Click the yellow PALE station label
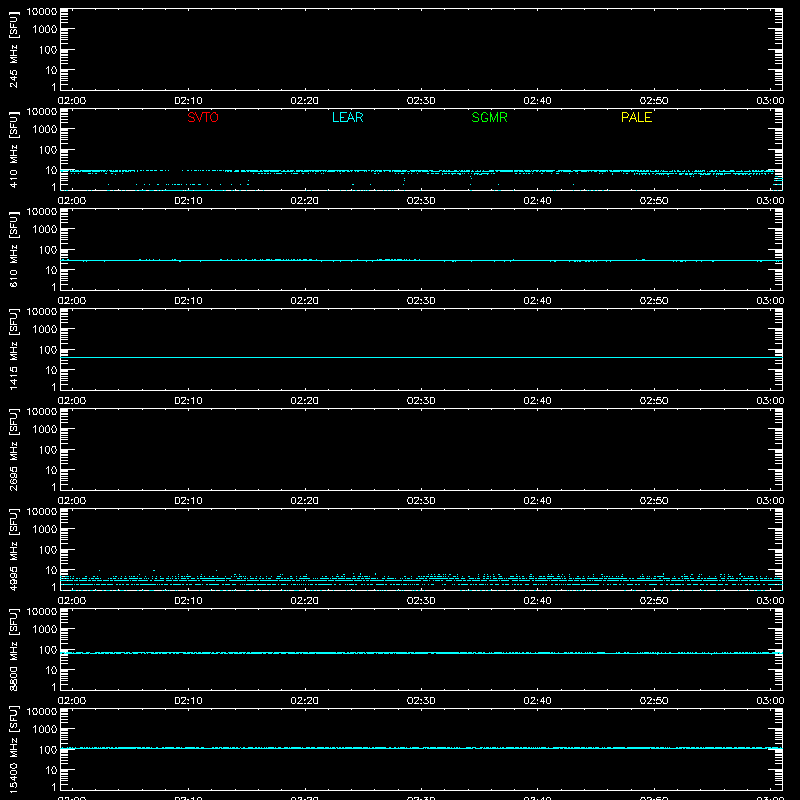Screen dimensions: 800x800 [x=636, y=117]
